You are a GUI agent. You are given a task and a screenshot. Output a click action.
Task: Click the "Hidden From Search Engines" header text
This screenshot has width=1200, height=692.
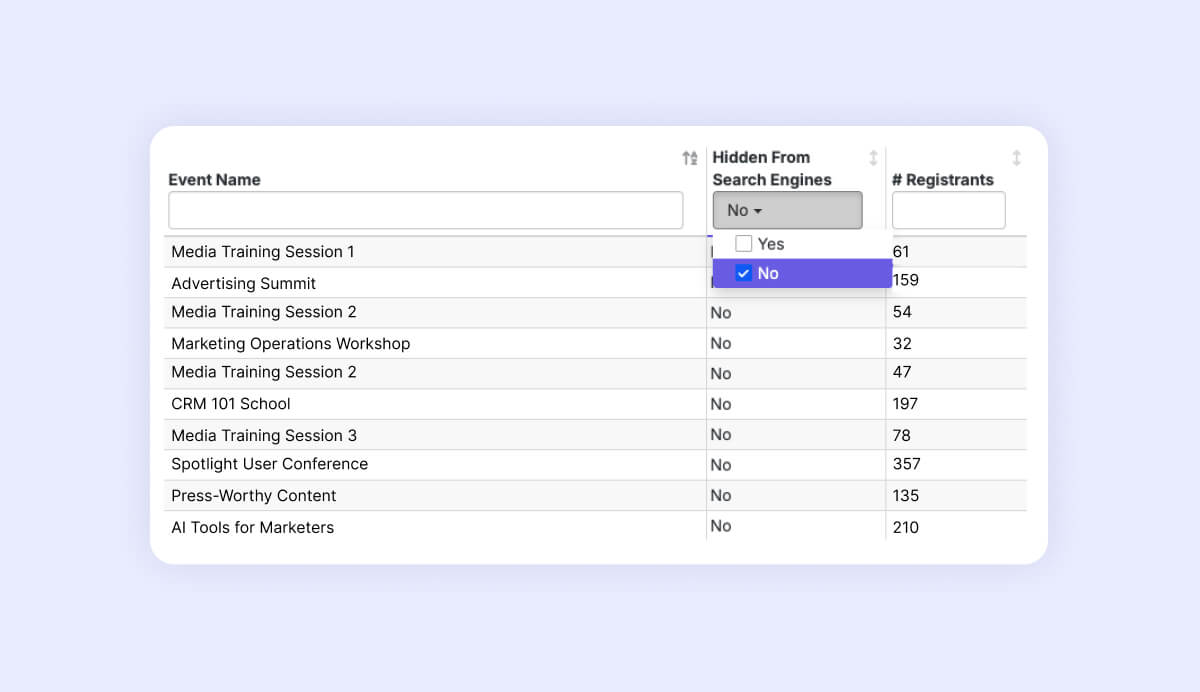click(x=771, y=168)
